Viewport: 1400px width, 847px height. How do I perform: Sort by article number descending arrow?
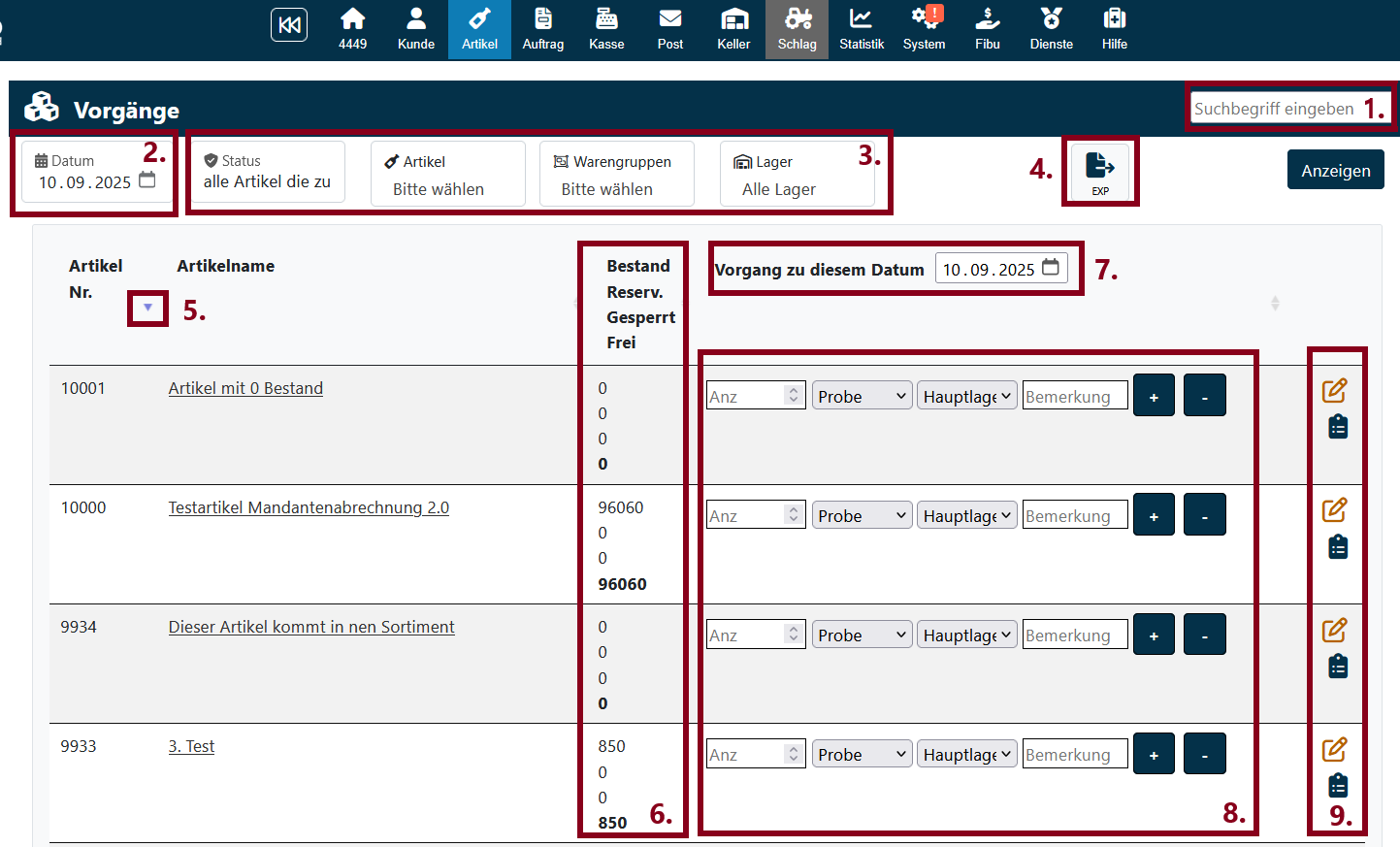coord(147,308)
